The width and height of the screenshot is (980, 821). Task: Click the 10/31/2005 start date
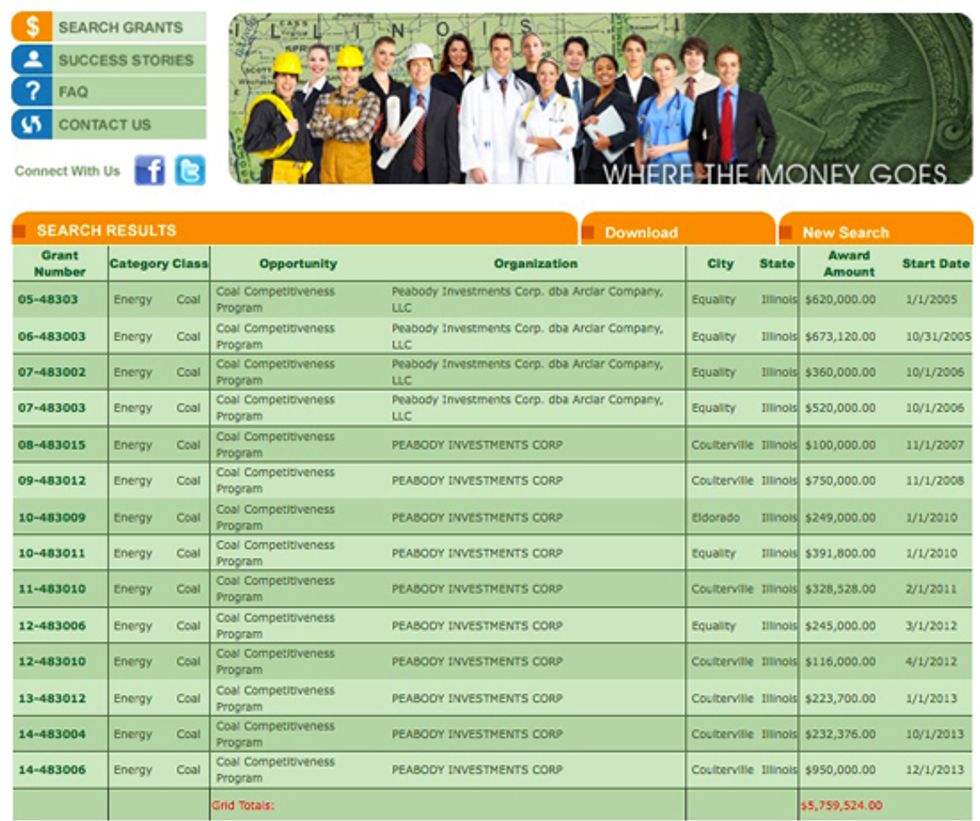(939, 336)
